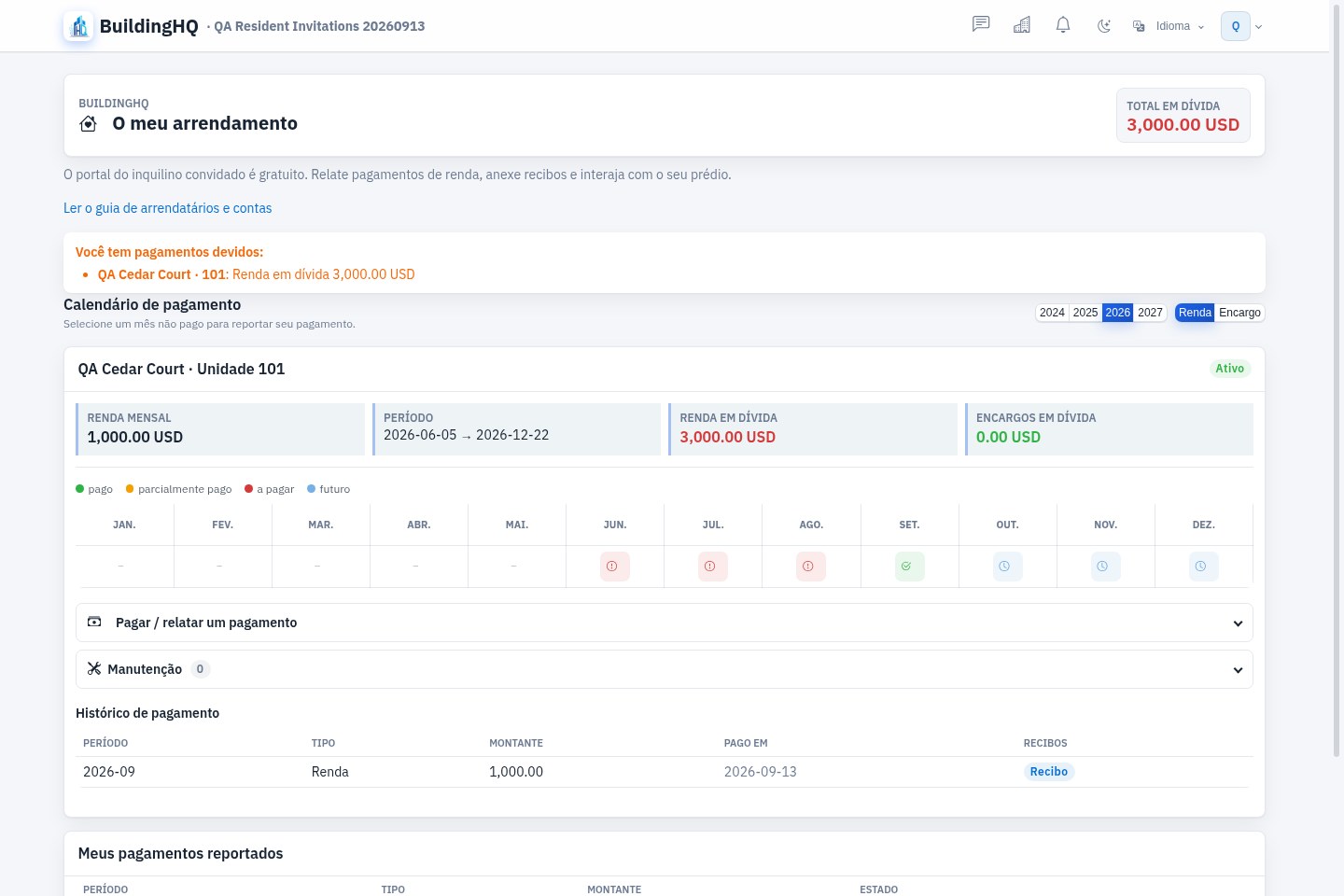The width and height of the screenshot is (1344, 896).
Task: Click the Manutenção count badge 0
Action: tap(200, 669)
